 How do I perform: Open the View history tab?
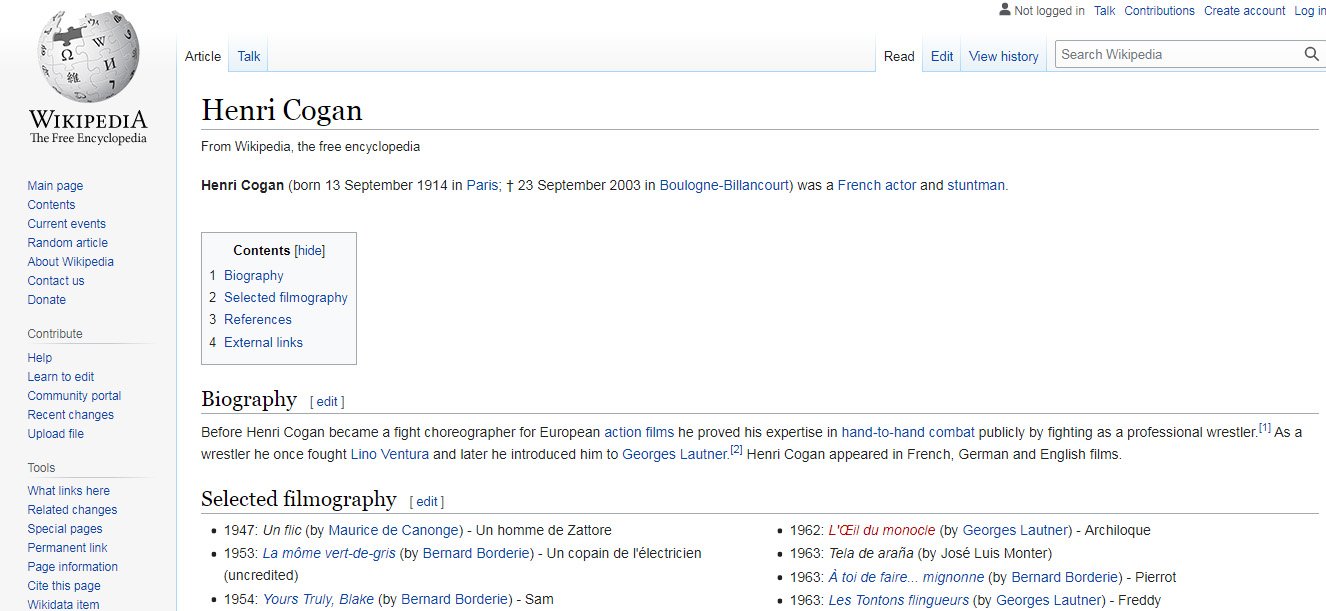(x=1003, y=56)
